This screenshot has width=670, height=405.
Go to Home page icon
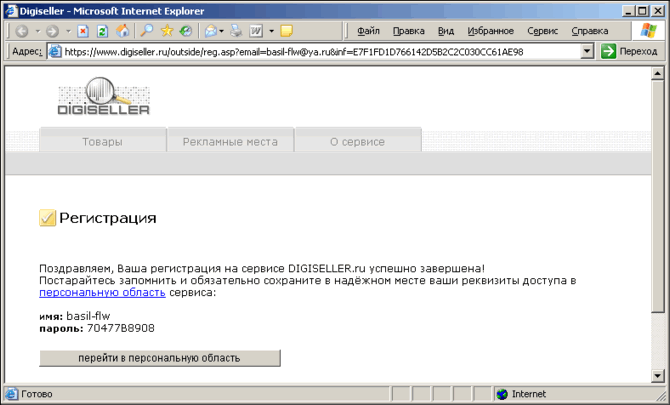point(123,31)
